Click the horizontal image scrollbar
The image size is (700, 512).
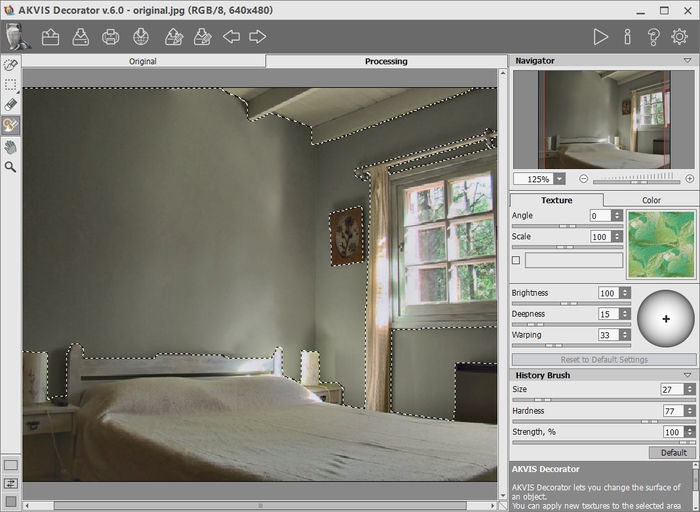[x=260, y=506]
